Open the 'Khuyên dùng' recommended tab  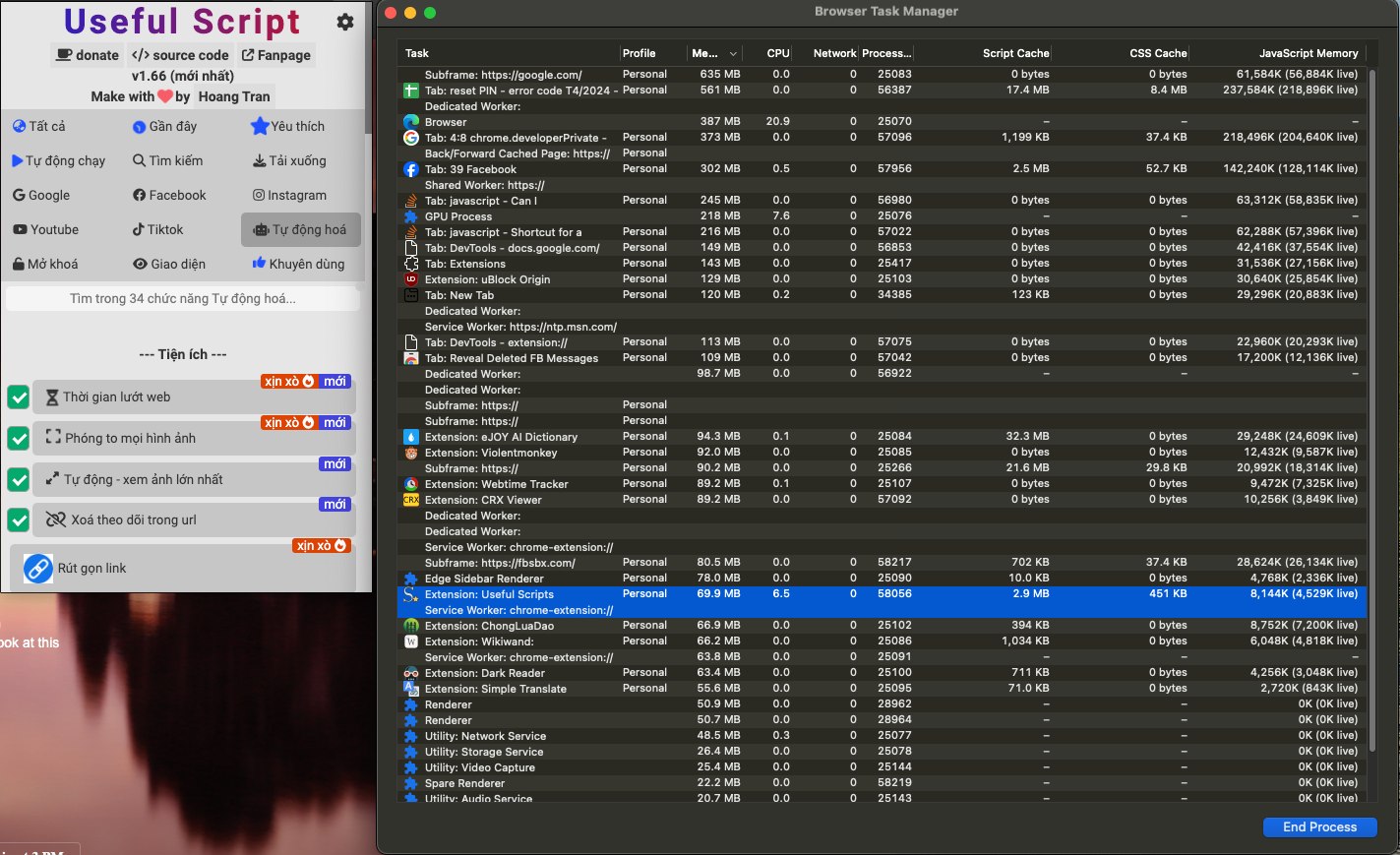click(298, 264)
